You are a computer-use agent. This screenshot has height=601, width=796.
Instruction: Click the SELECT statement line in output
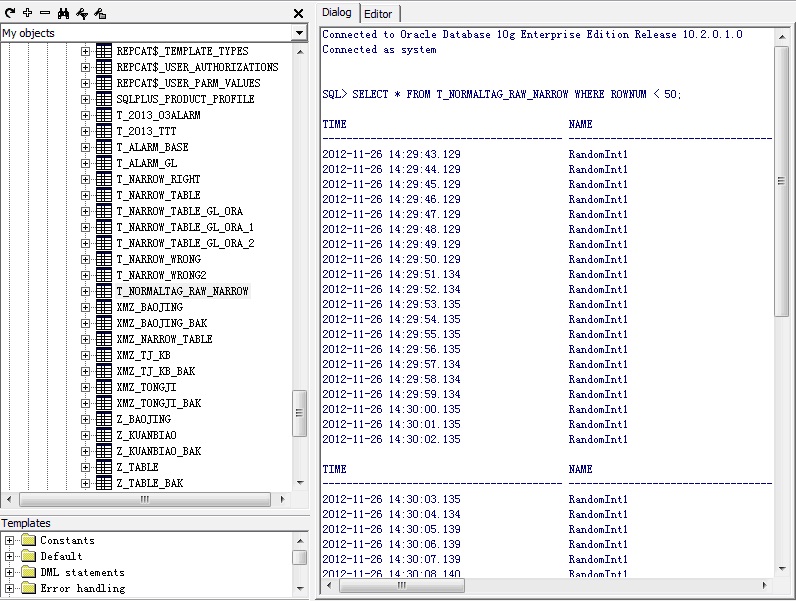(x=502, y=94)
